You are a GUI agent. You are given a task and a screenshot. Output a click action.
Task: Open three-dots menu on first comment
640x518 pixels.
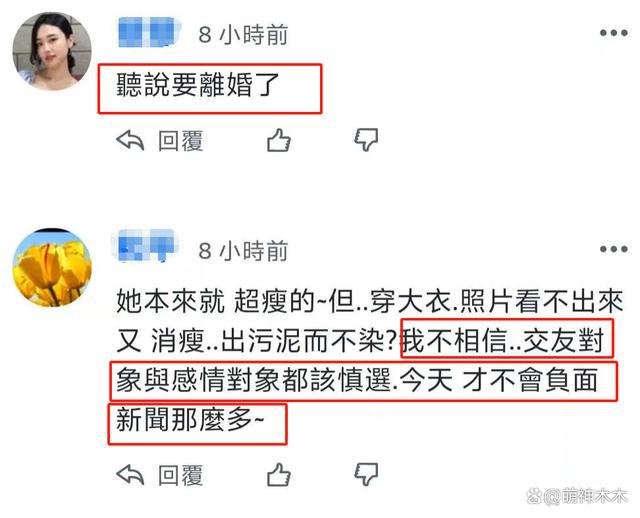pyautogui.click(x=613, y=33)
